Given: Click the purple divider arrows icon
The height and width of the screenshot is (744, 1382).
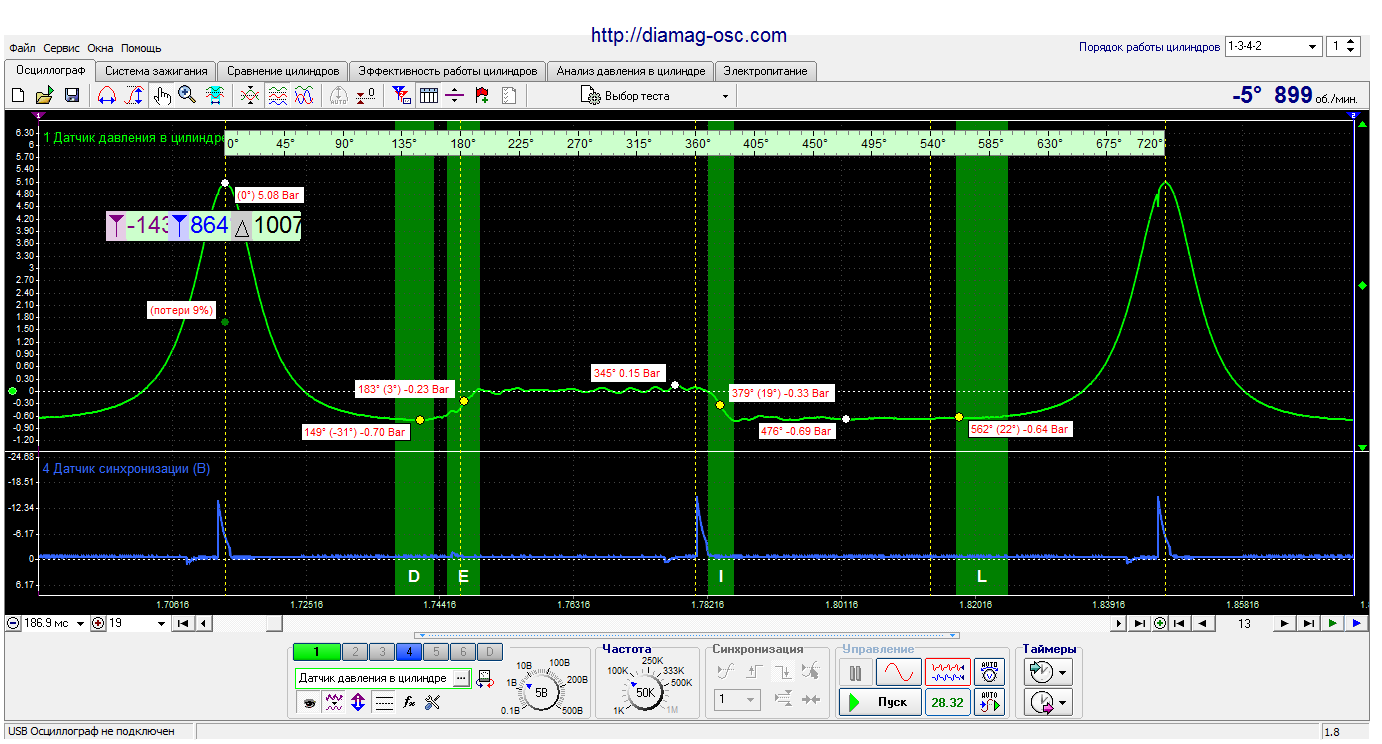Looking at the screenshot, I should 455,96.
